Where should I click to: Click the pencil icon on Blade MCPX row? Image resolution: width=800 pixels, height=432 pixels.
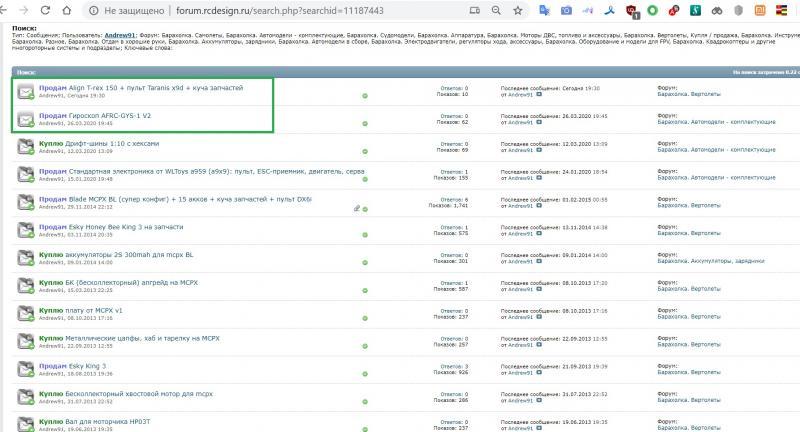click(x=357, y=208)
